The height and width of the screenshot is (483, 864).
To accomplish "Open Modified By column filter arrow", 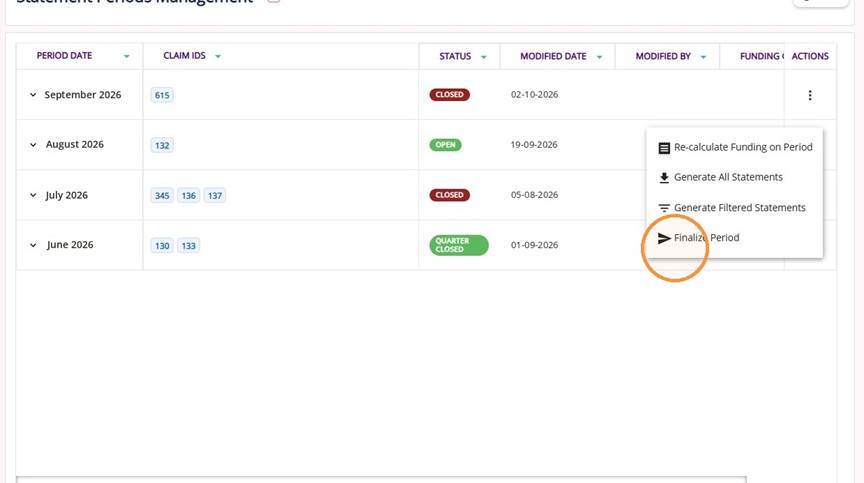I will (703, 57).
